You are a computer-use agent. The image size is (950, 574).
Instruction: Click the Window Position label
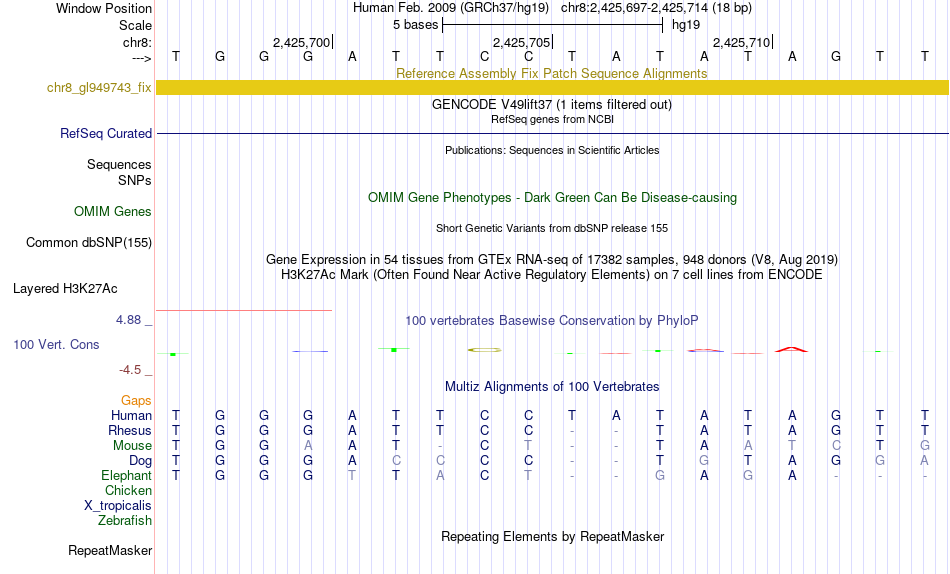tap(104, 8)
